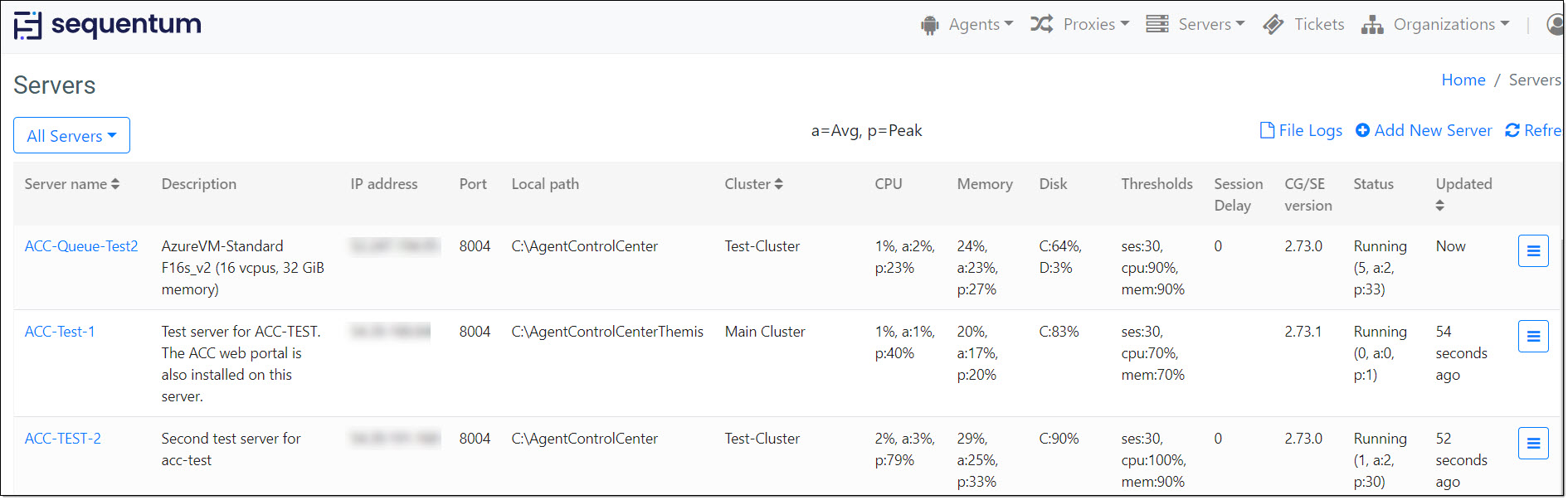Sort by Server name arrows
Image resolution: width=1568 pixels, height=500 pixels.
115,184
